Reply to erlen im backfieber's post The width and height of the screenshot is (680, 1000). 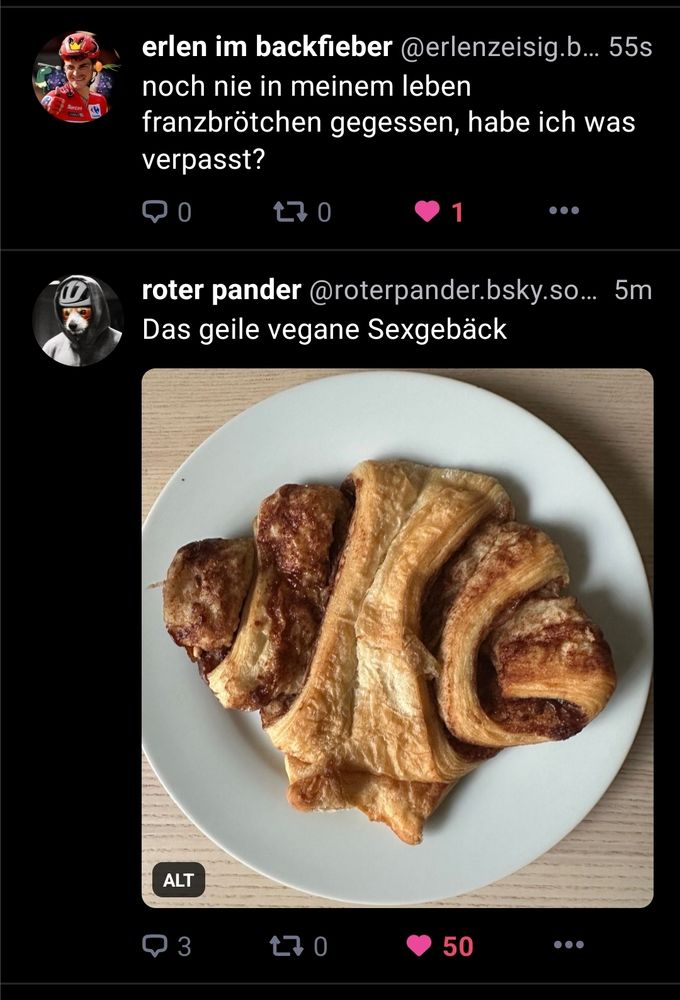154,210
